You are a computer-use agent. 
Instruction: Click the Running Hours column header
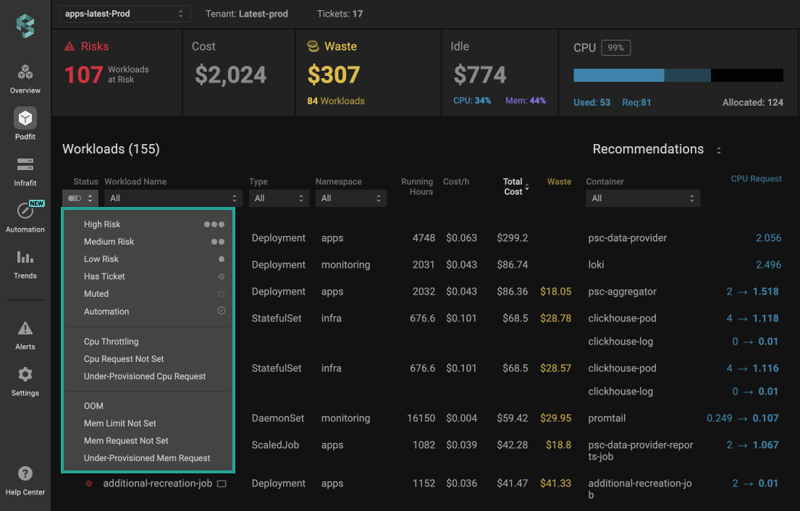click(417, 187)
